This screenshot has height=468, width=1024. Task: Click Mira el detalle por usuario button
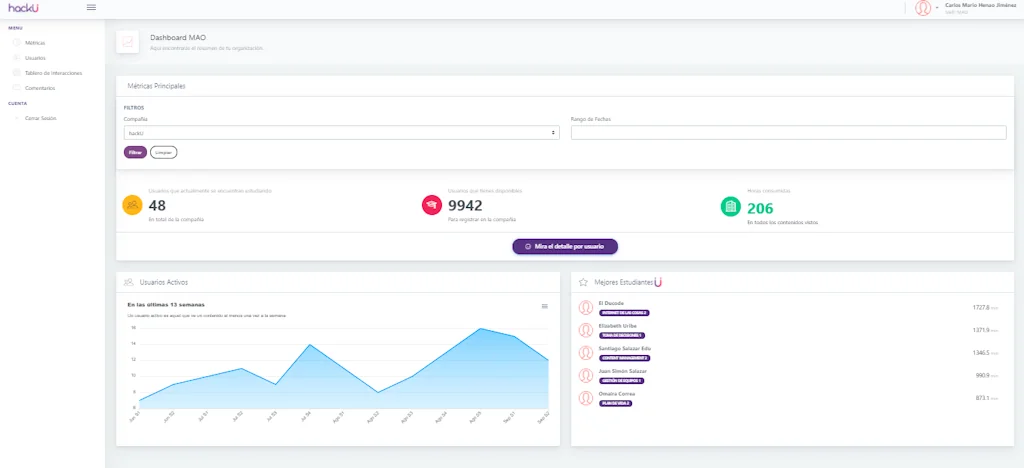point(565,247)
